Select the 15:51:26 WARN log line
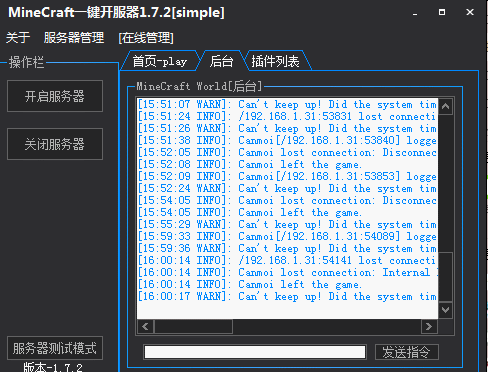Viewport: 488px width, 372px height. [x=287, y=128]
